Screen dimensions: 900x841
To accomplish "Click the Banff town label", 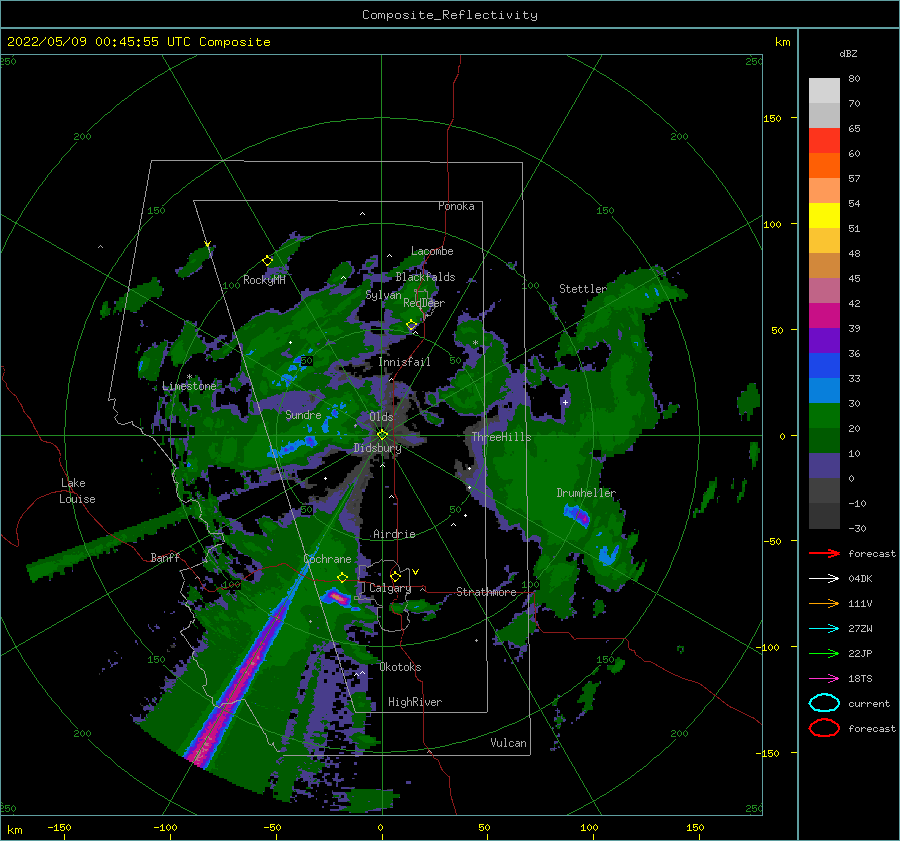I will (165, 557).
